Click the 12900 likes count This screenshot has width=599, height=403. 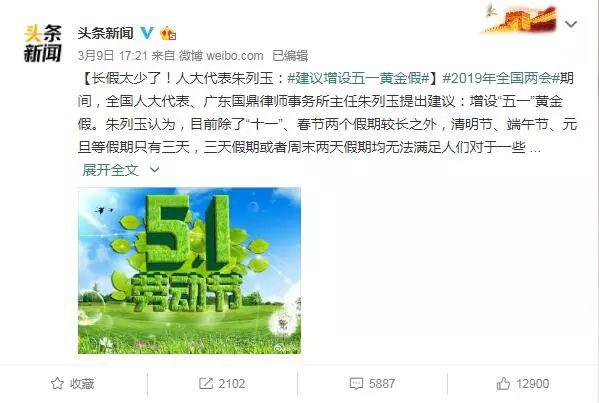click(x=533, y=384)
